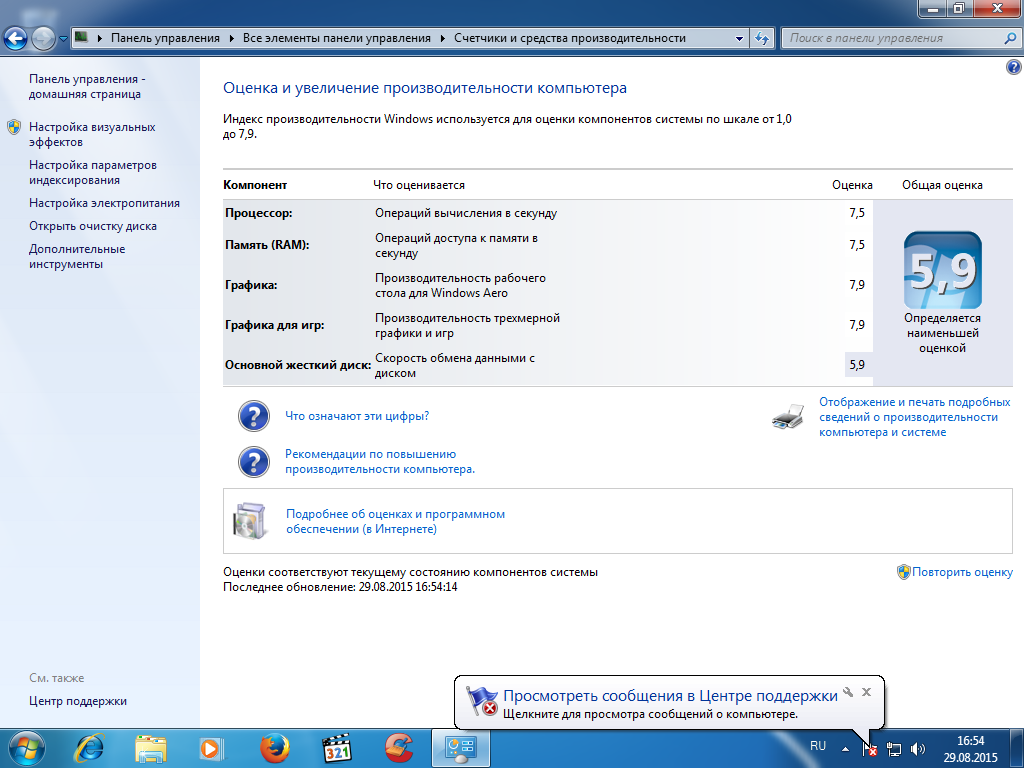Click the RU language indicator
This screenshot has height=768, width=1024.
click(x=818, y=746)
